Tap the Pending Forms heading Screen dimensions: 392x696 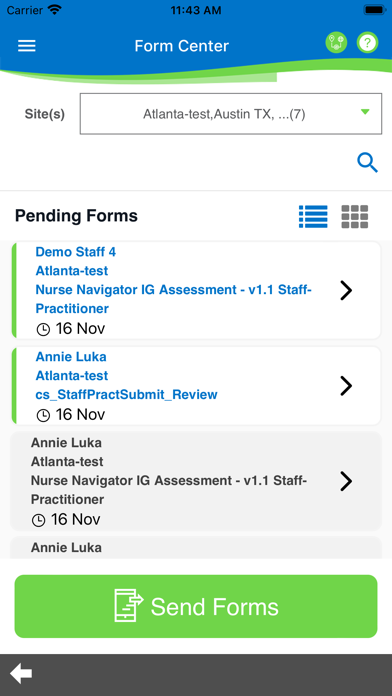point(76,216)
